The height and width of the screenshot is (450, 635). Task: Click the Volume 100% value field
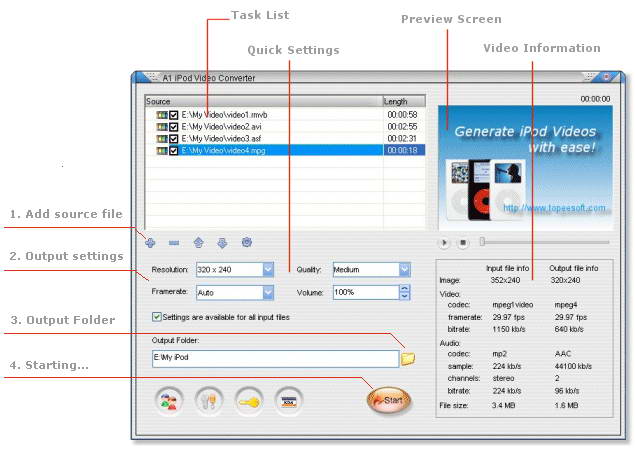pos(366,292)
